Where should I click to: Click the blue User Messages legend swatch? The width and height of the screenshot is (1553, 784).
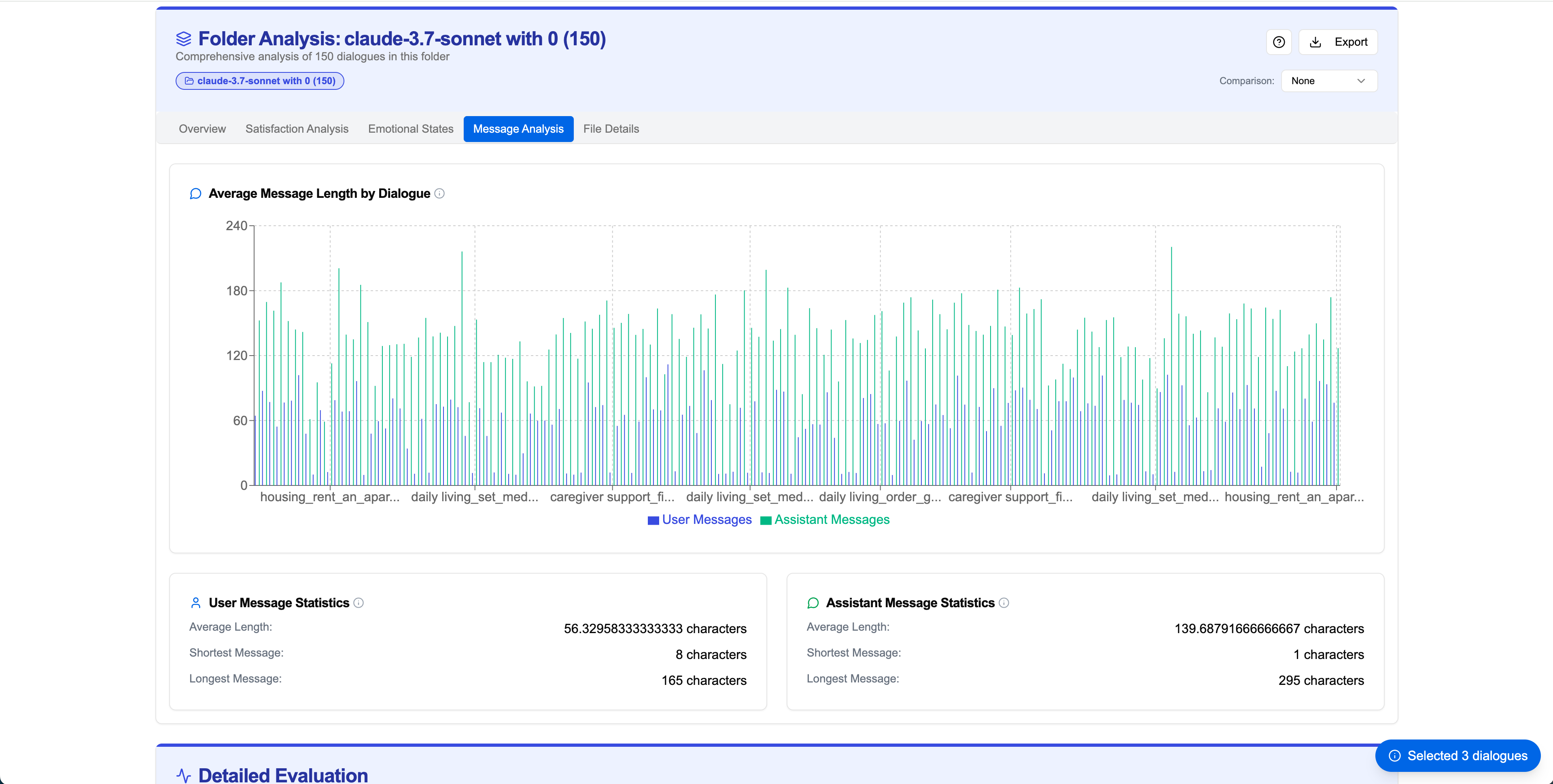653,521
